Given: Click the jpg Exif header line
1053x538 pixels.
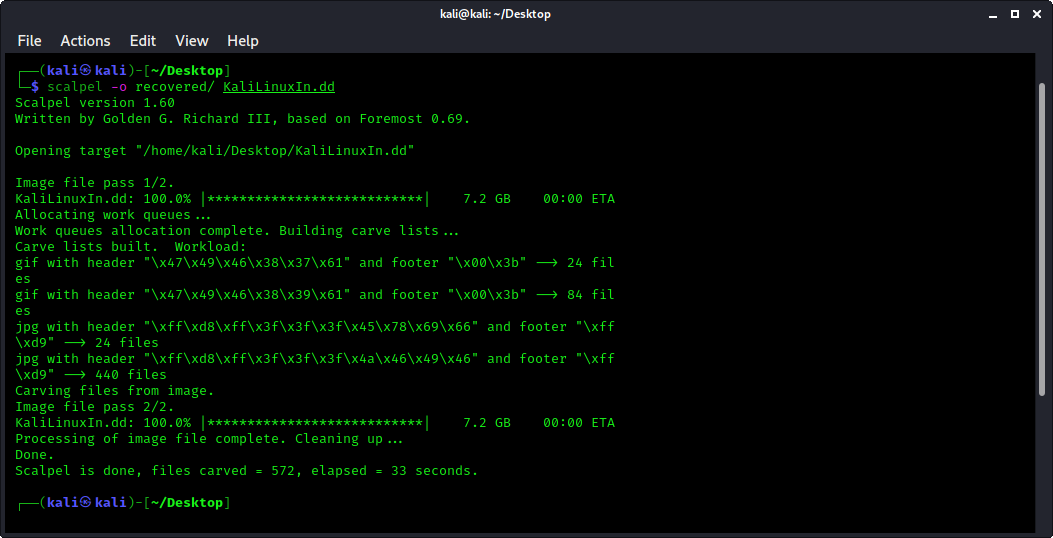Looking at the screenshot, I should 314,326.
